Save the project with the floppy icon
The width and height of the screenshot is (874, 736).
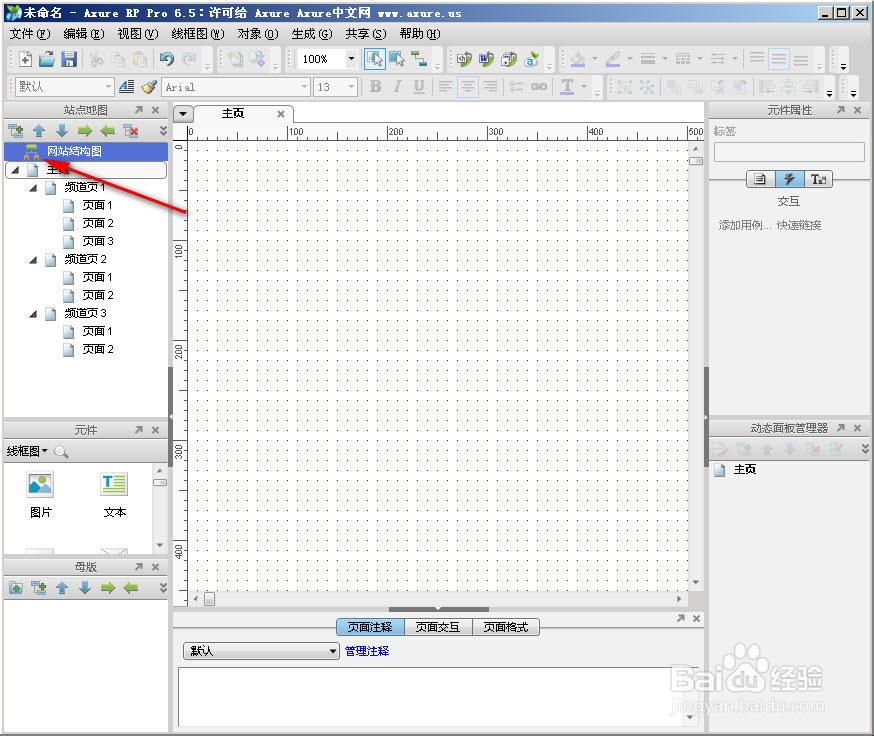69,59
